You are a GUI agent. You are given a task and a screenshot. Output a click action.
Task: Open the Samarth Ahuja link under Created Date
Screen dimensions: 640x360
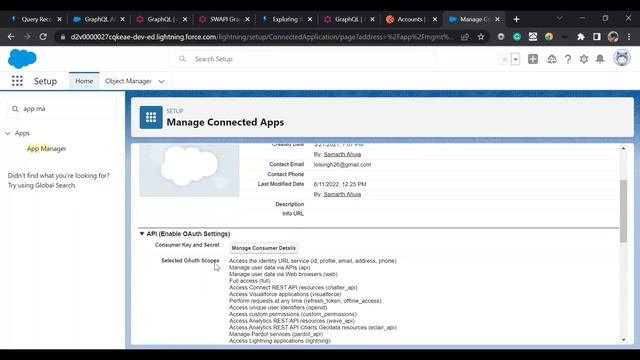click(342, 154)
